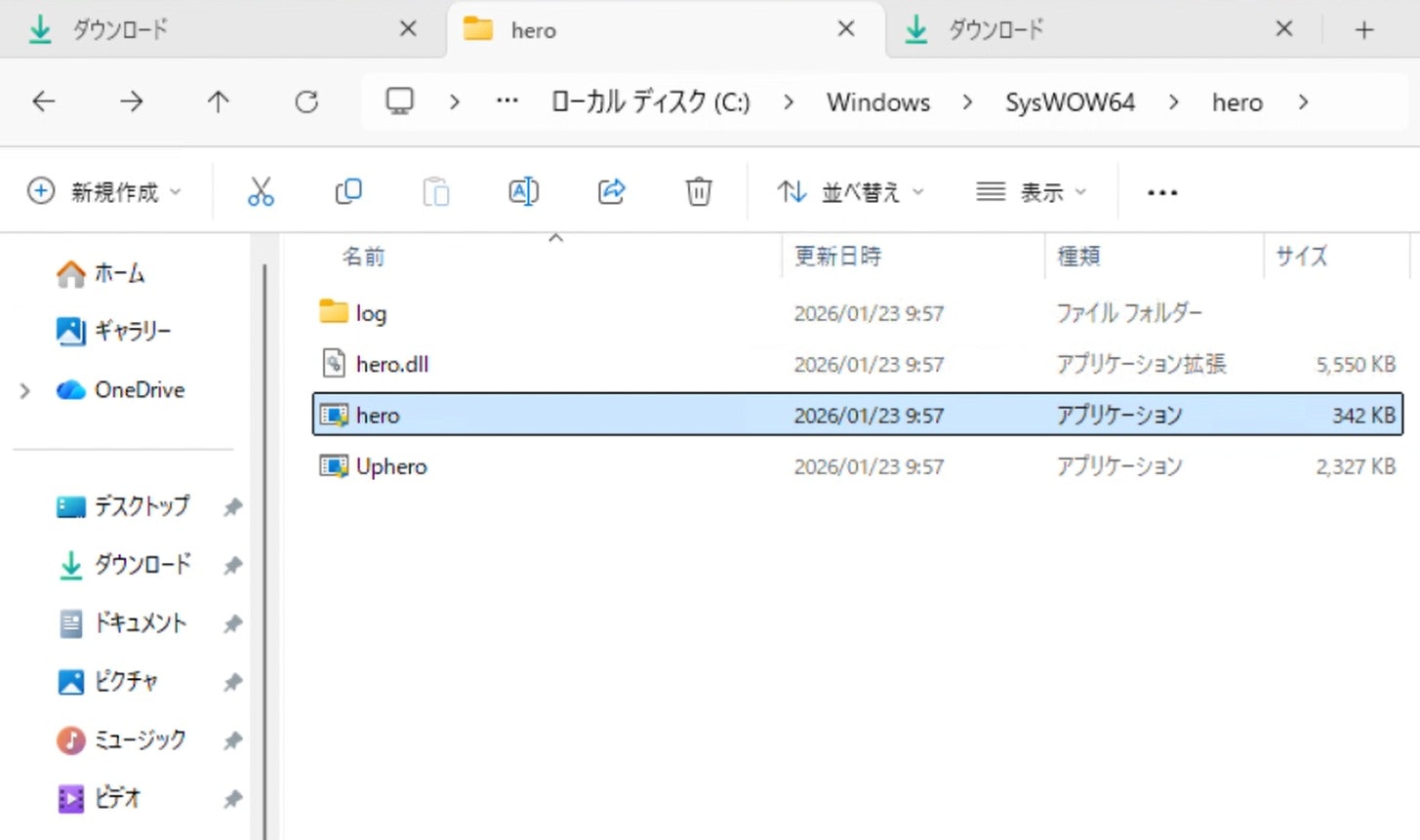Click the Copy icon on the toolbar
The image size is (1420, 840).
click(348, 191)
